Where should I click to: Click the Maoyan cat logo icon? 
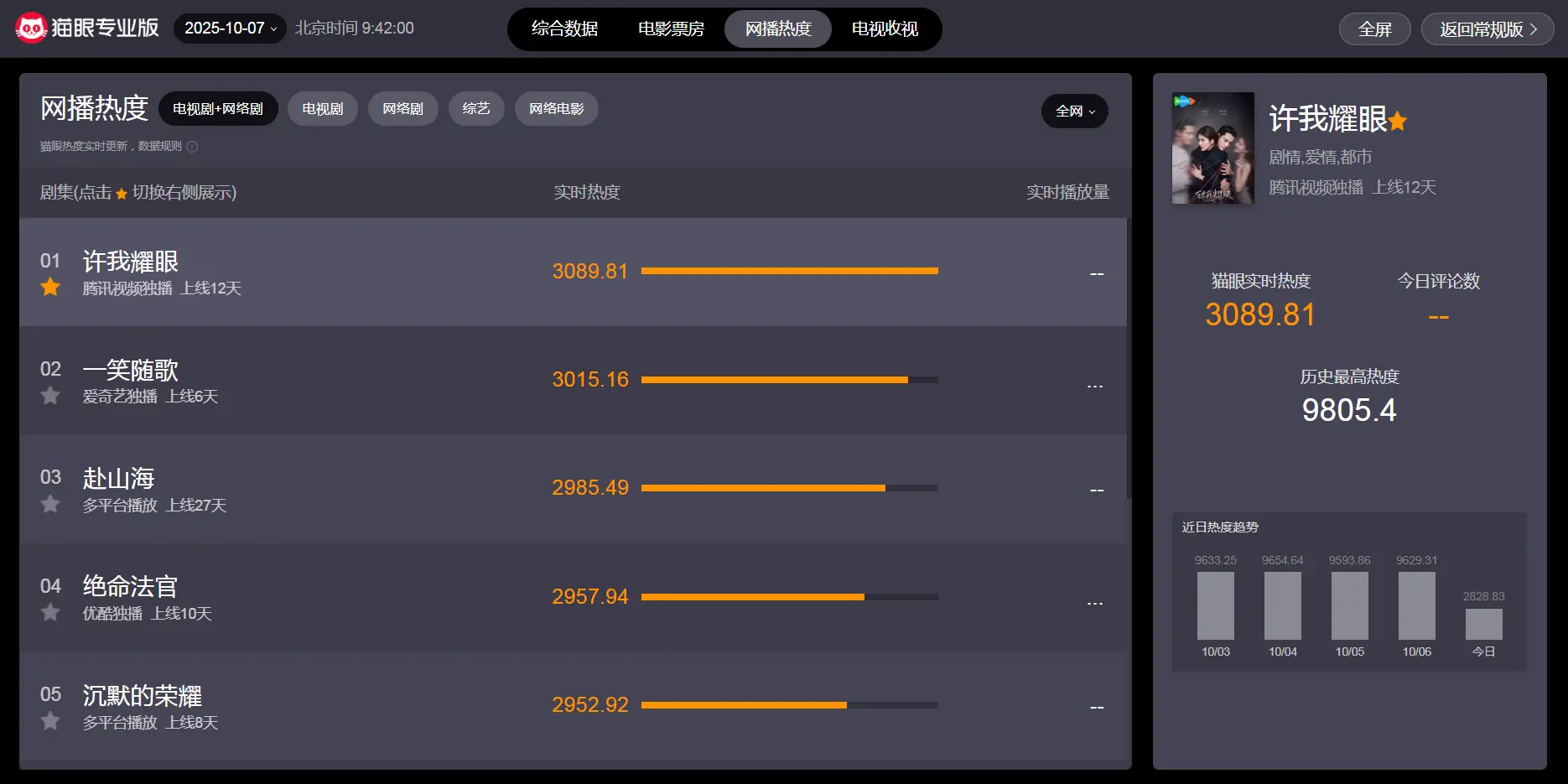coord(31,29)
